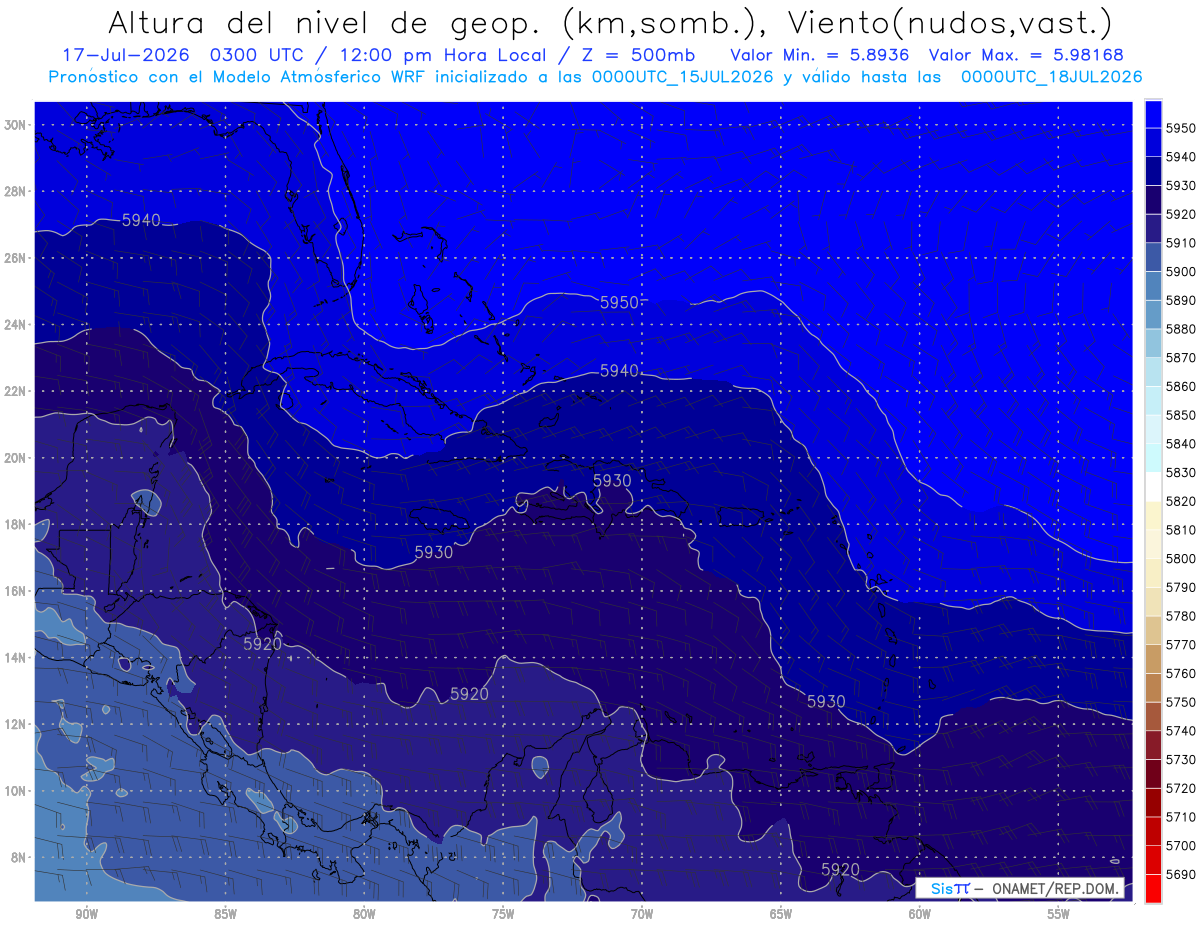The image size is (1200, 927).
Task: Click the 24N latitude axis label
Action: pos(14,325)
